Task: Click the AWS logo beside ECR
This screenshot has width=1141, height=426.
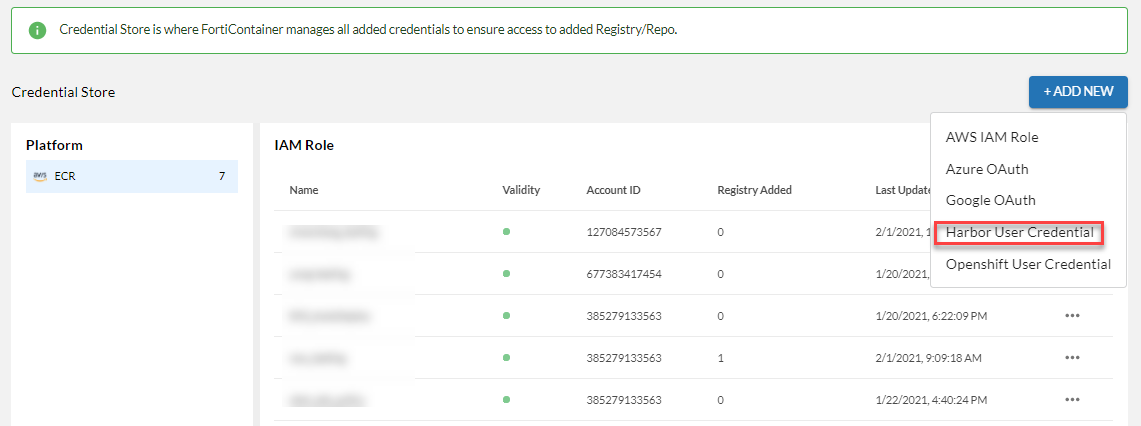Action: click(40, 176)
